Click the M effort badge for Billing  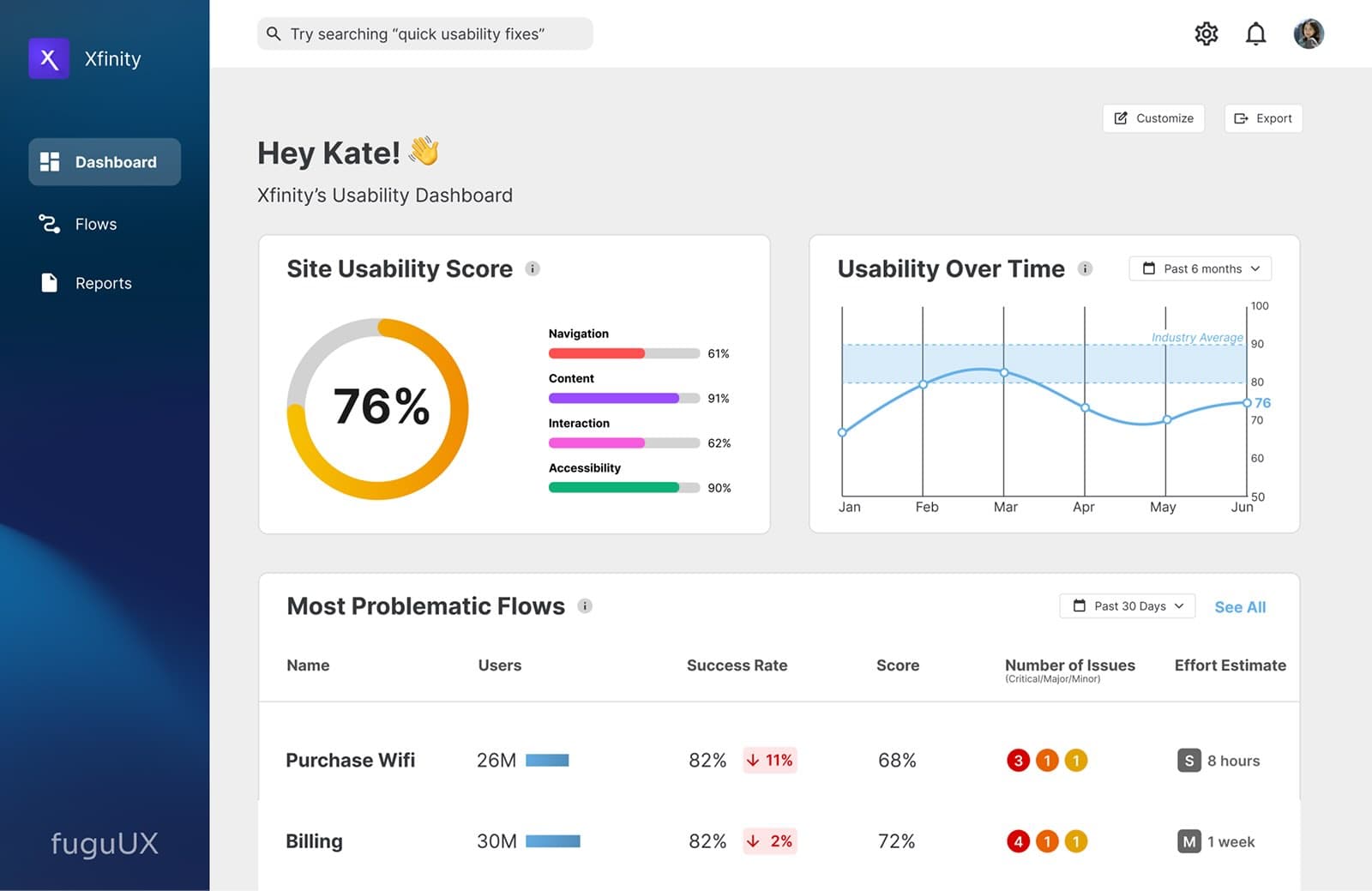(x=1188, y=841)
